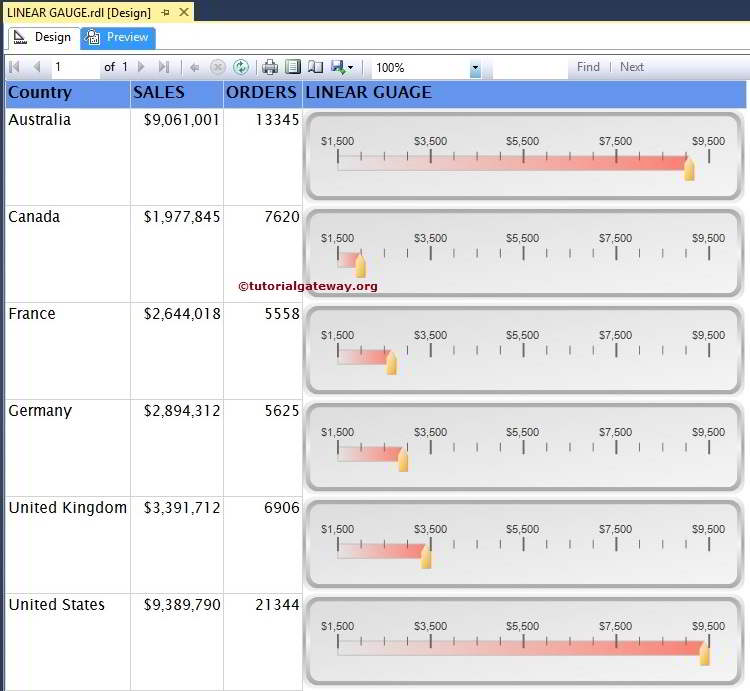Refresh the report preview
The height and width of the screenshot is (691, 750).
pyautogui.click(x=241, y=67)
